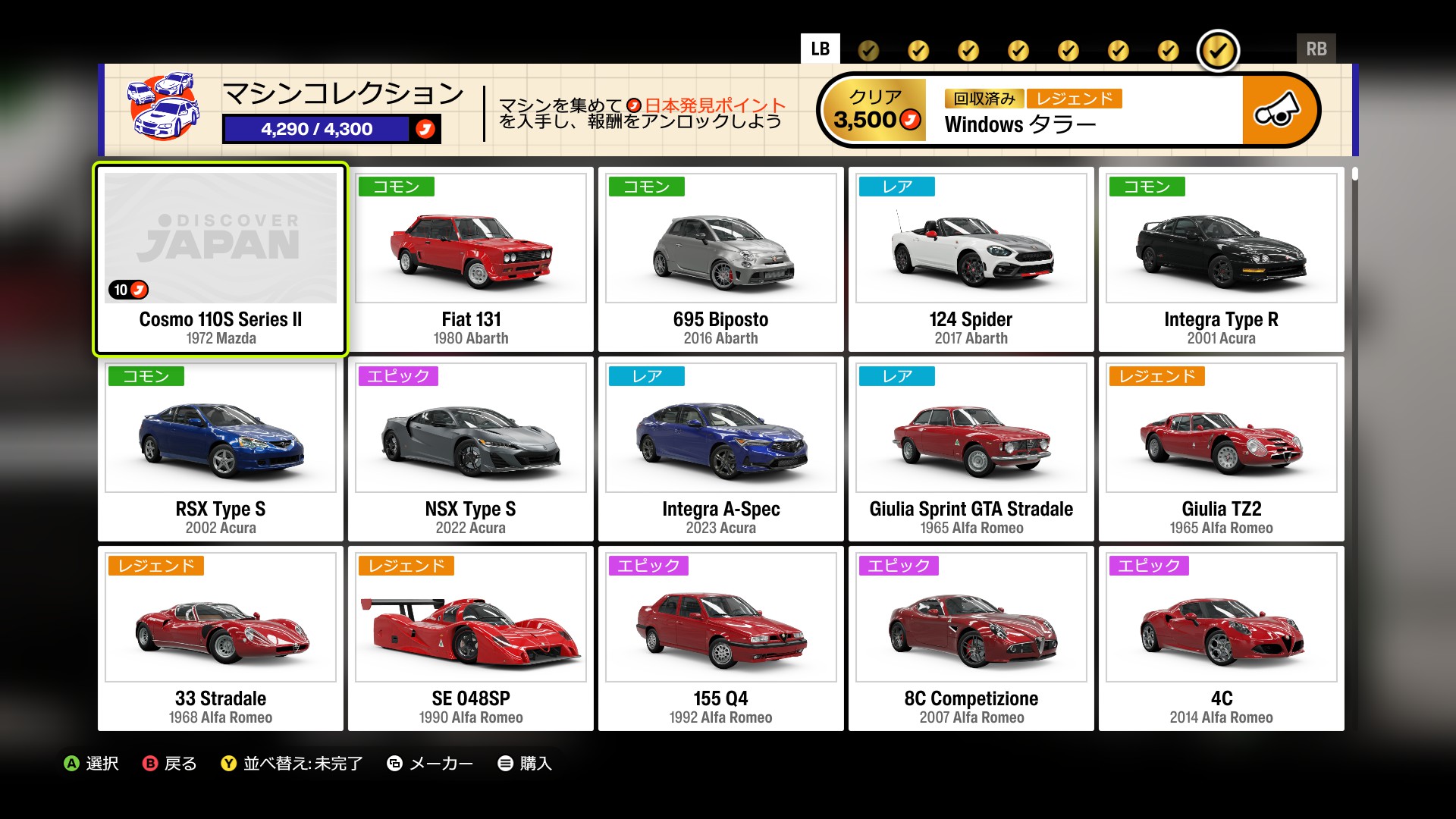Select the fourth checkmark page tab

1018,51
